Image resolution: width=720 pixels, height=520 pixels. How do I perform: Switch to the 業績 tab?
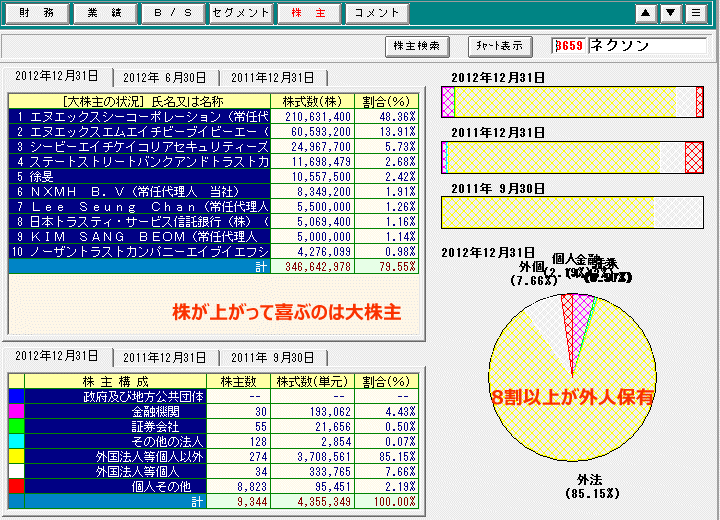click(x=105, y=13)
